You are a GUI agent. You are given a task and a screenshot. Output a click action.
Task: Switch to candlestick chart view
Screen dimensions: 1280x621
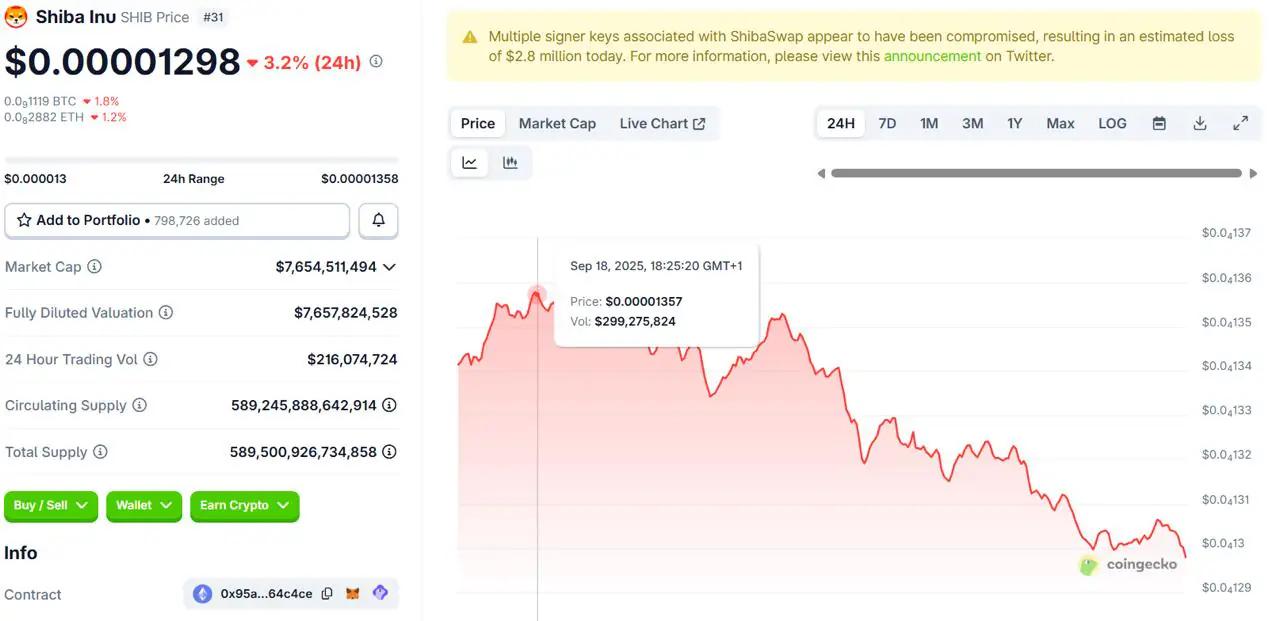pos(510,163)
